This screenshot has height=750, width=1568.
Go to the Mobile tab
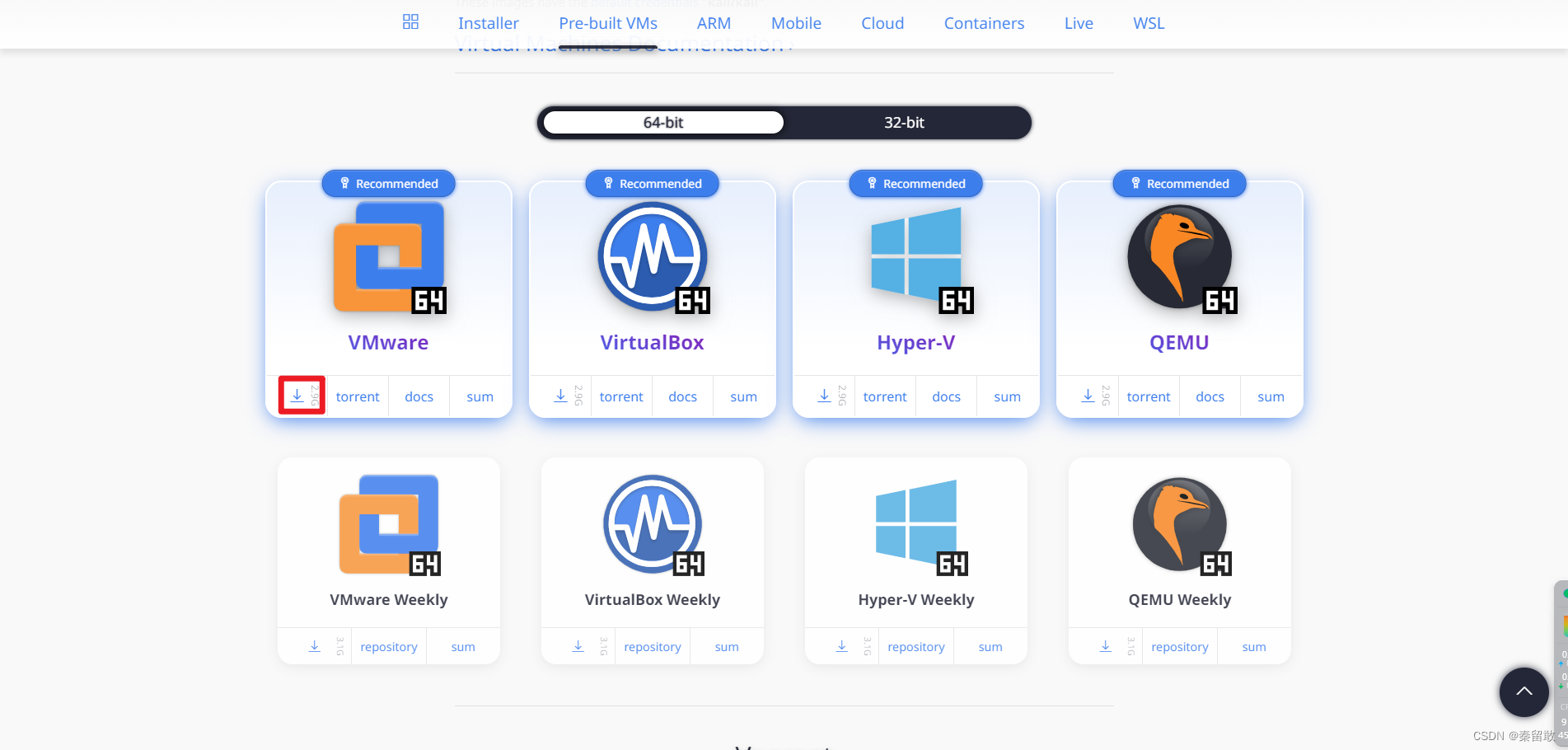796,23
